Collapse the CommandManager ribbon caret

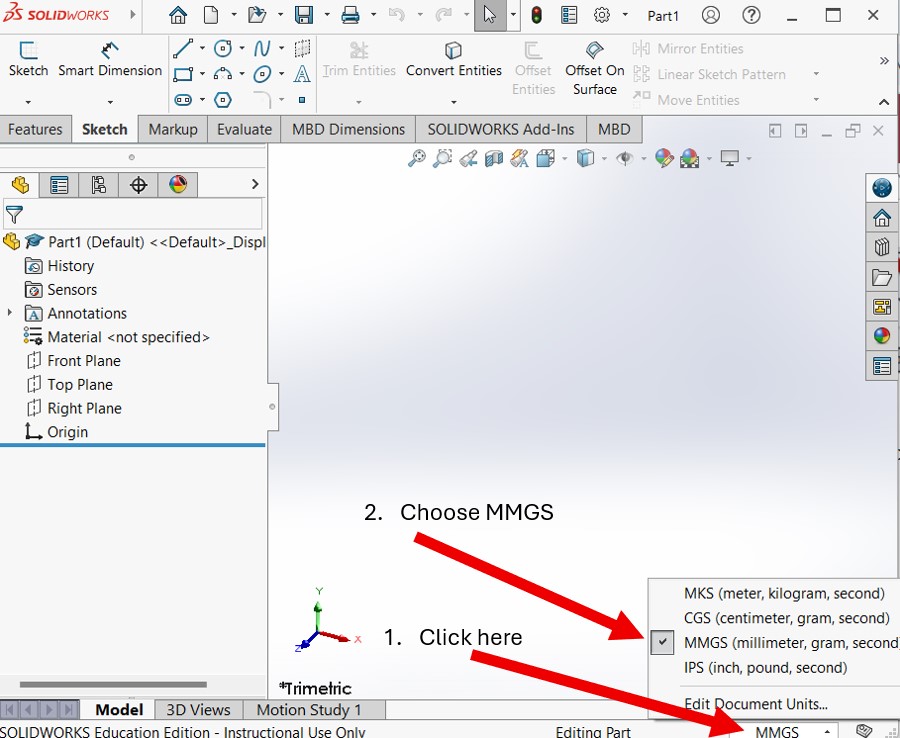coord(884,102)
